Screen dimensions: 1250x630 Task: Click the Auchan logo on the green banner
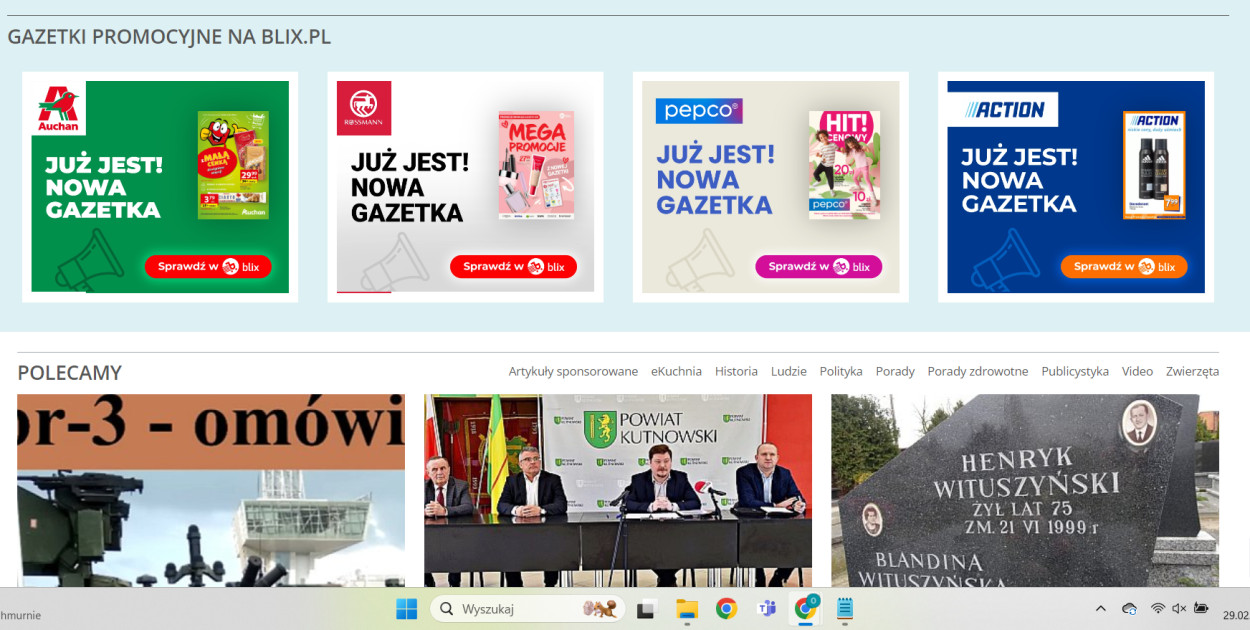coord(58,108)
